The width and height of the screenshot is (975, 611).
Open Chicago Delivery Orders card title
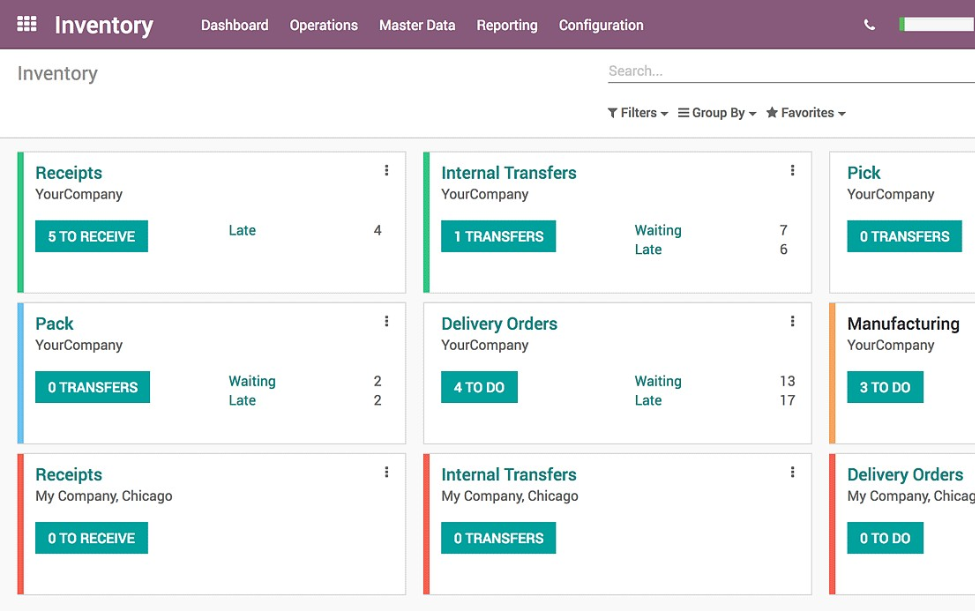click(x=905, y=475)
